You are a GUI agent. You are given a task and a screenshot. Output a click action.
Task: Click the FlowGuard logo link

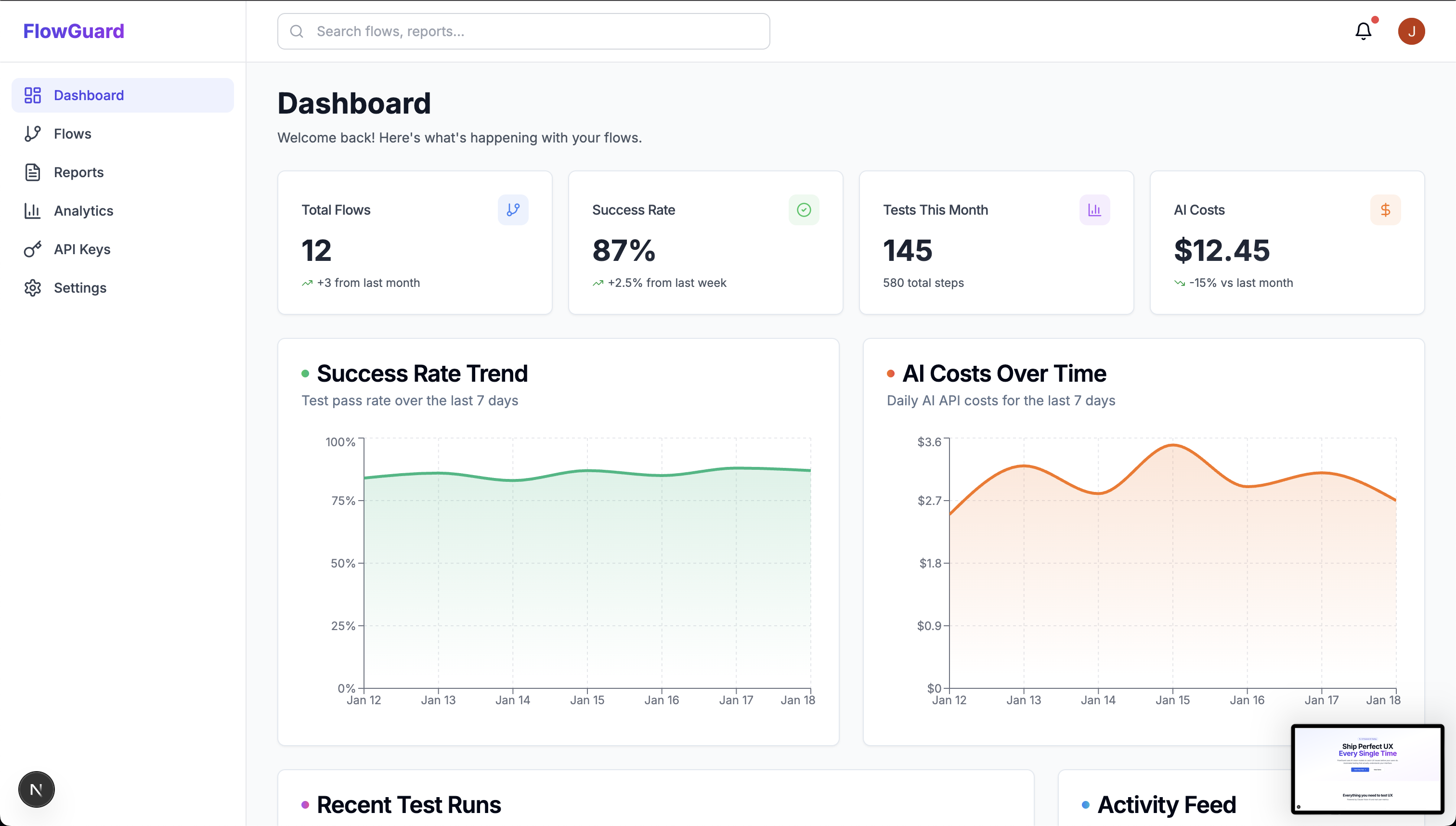pos(74,31)
